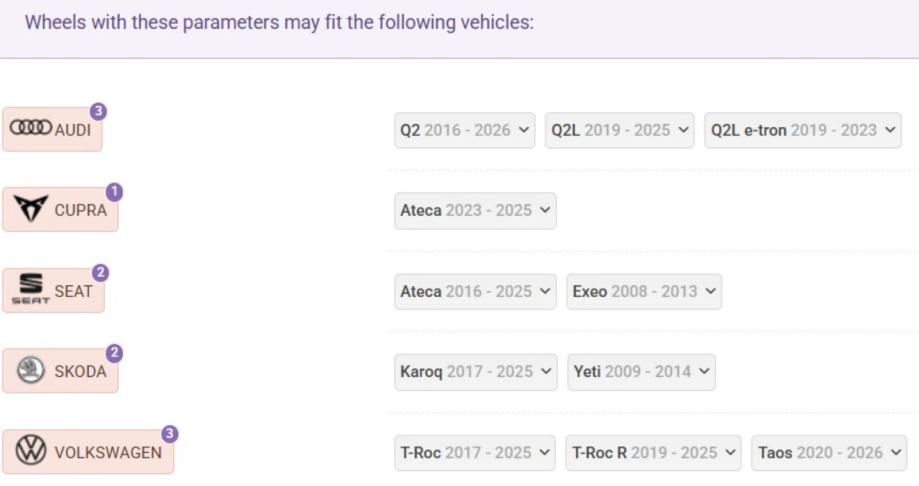Click the SEAT brand logo icon

click(x=28, y=291)
